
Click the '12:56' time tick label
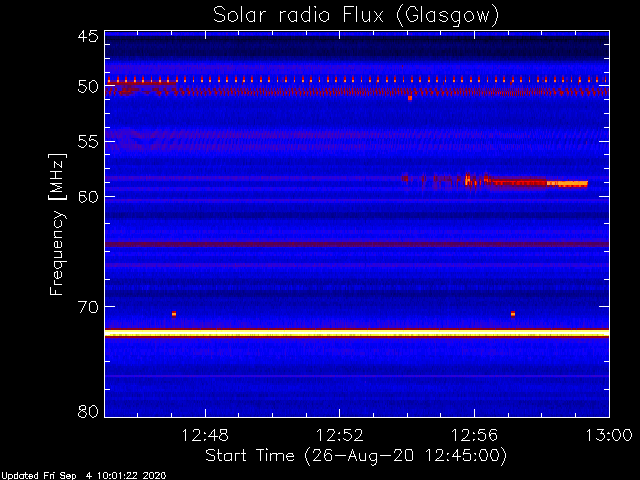coord(474,436)
